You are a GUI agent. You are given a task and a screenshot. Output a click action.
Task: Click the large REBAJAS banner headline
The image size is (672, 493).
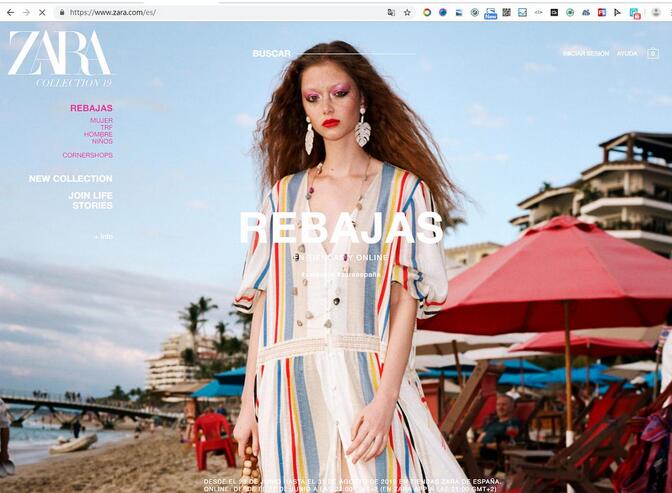[x=341, y=228]
